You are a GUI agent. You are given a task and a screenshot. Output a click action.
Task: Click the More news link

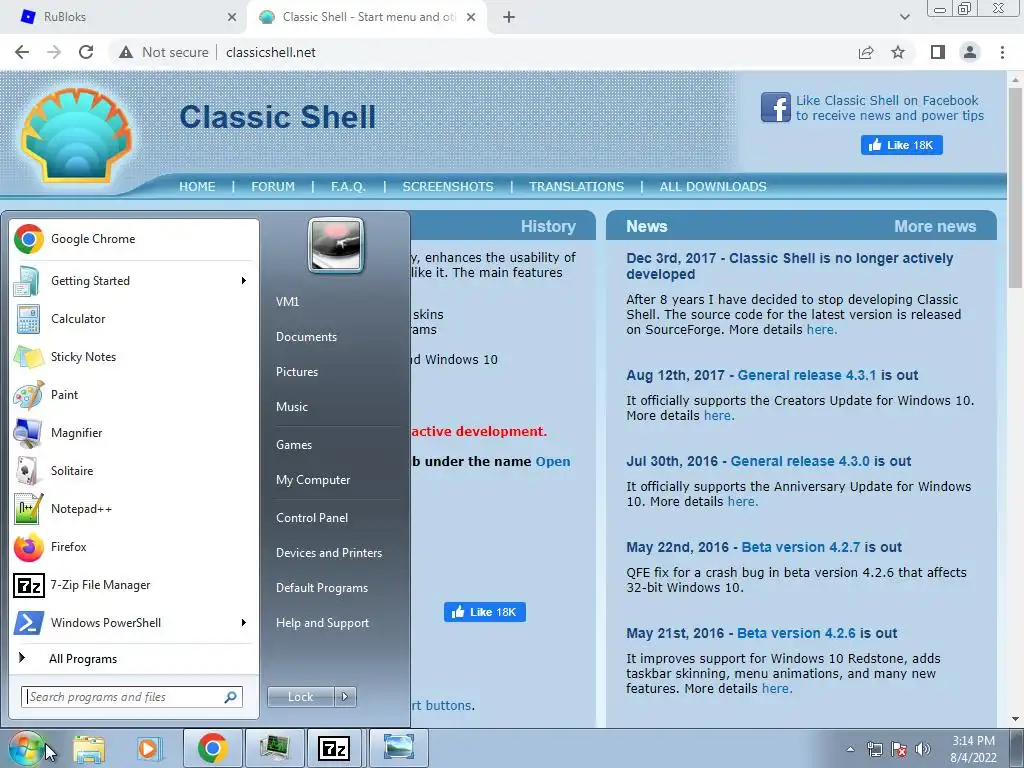(x=935, y=227)
